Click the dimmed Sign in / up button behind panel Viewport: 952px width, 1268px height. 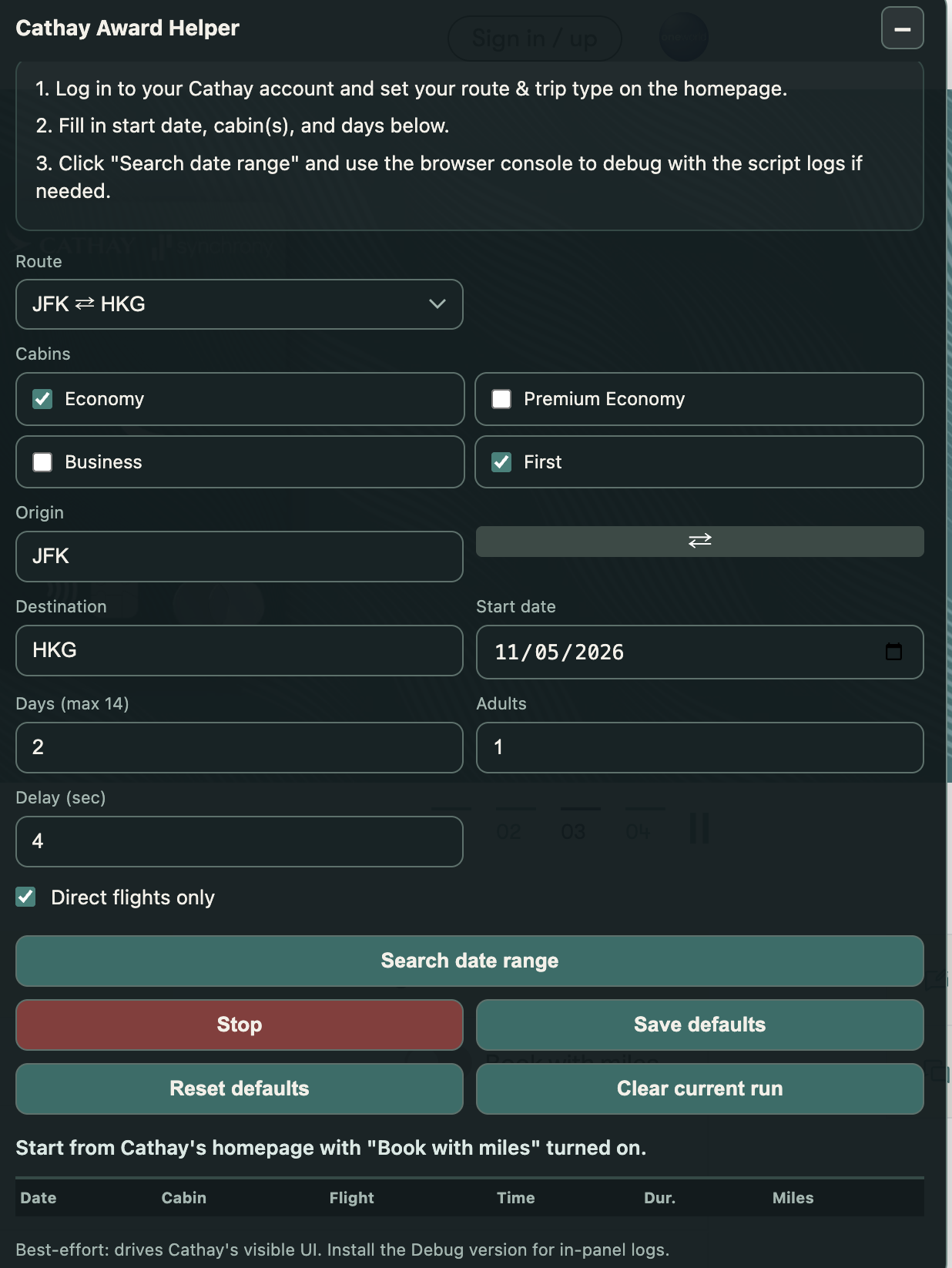(535, 39)
